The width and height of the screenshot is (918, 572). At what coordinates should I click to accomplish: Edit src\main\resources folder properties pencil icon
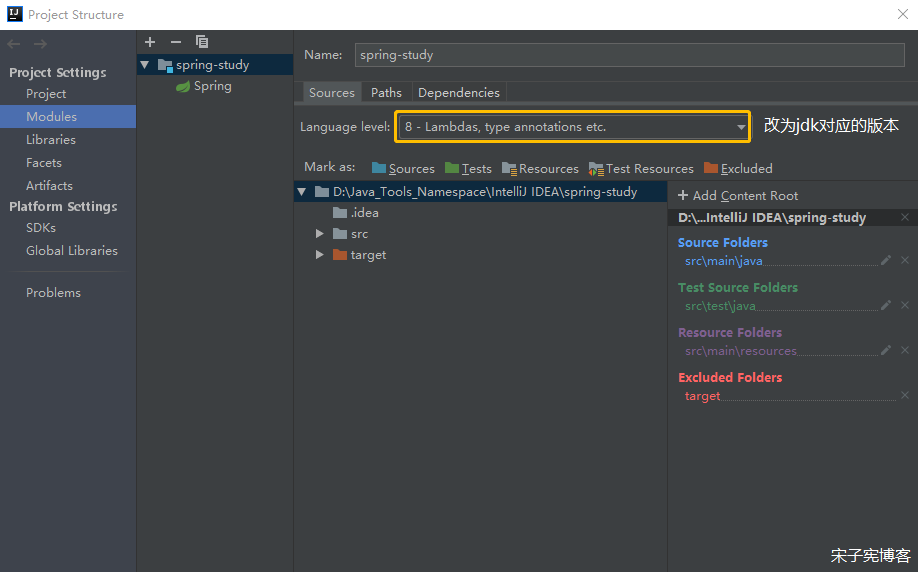[886, 350]
